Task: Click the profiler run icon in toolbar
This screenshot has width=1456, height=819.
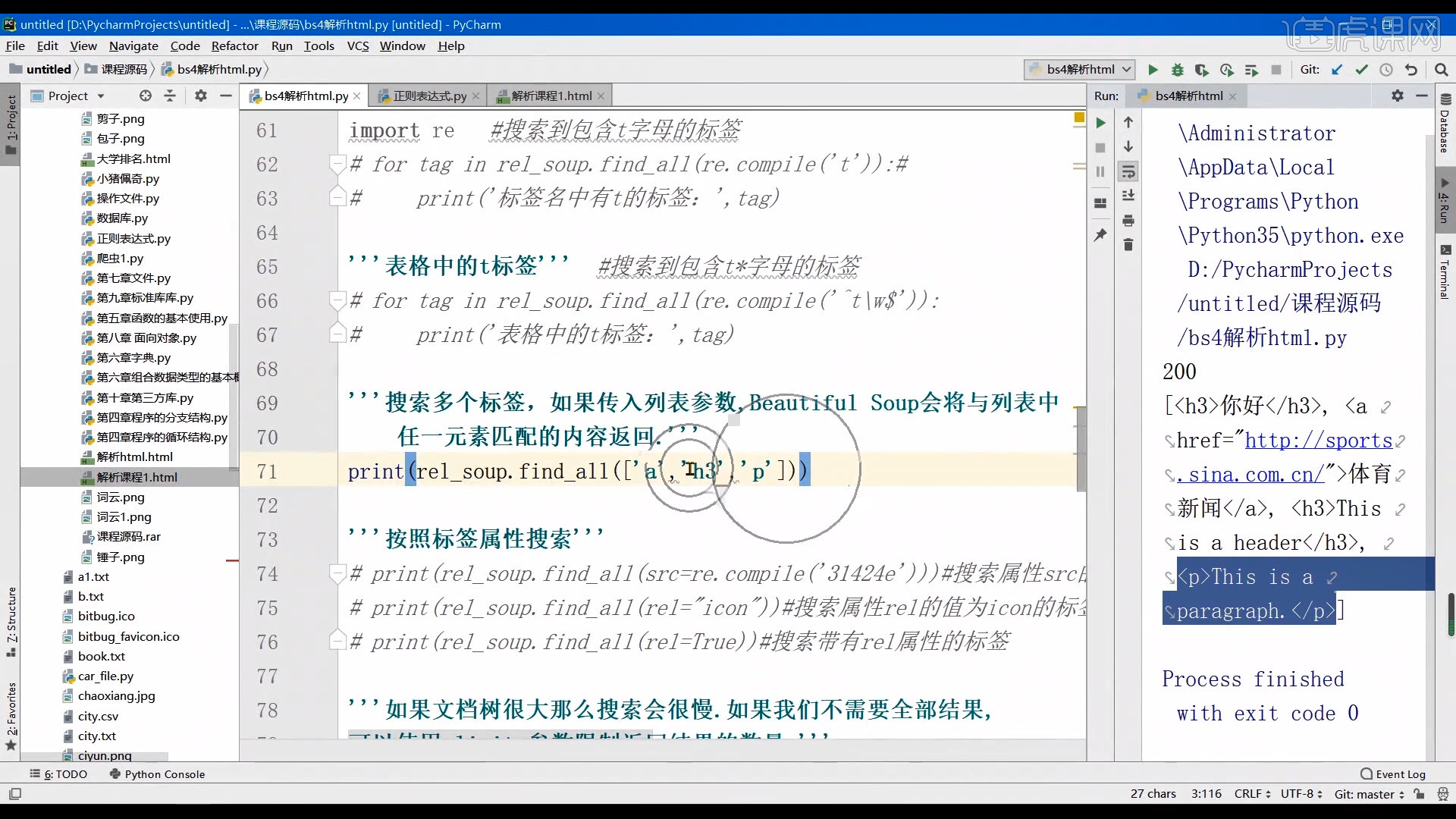Action: [1226, 70]
